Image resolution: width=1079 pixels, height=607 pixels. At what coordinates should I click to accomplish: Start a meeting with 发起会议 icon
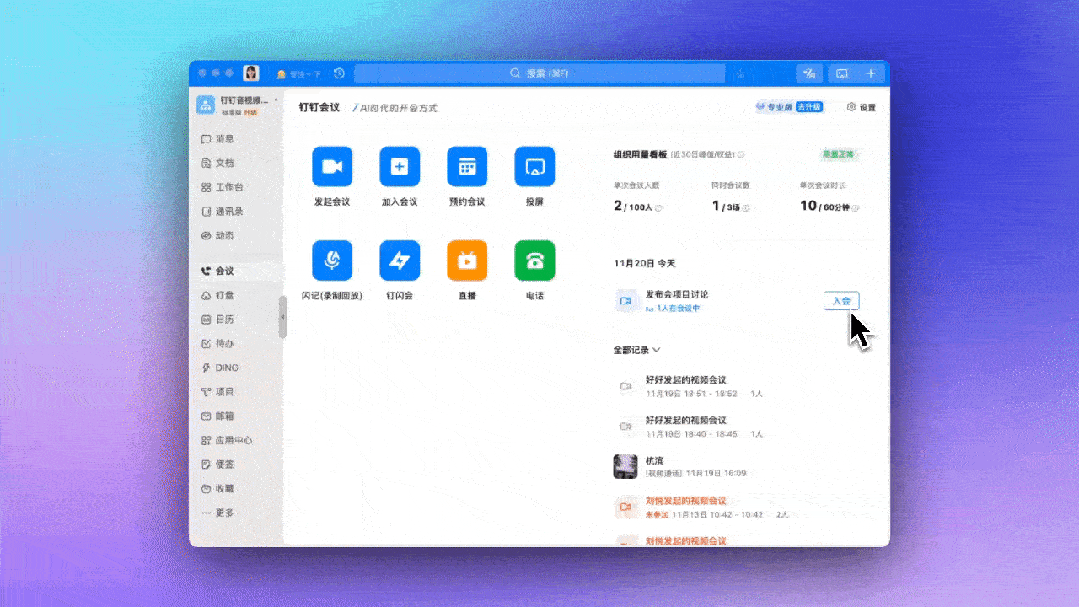(x=332, y=167)
